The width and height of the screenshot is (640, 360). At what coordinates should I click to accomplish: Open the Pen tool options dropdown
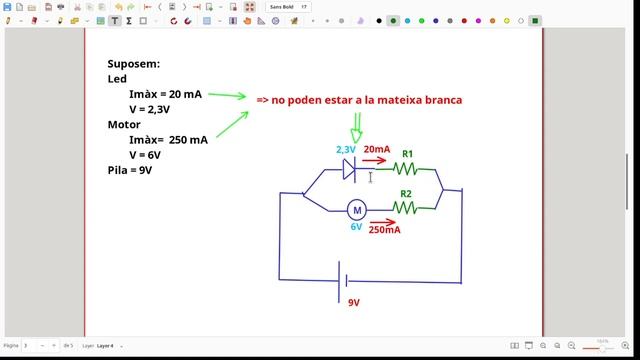coord(20,21)
